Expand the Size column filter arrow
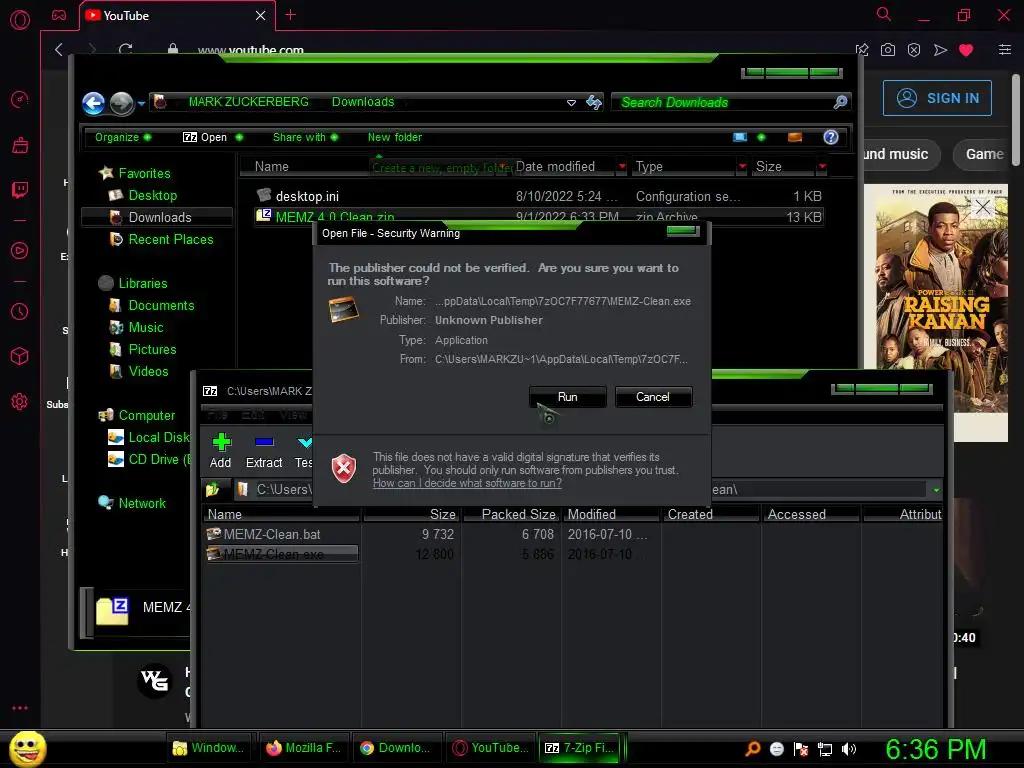Screen dimensions: 1024x768 pos(822,167)
